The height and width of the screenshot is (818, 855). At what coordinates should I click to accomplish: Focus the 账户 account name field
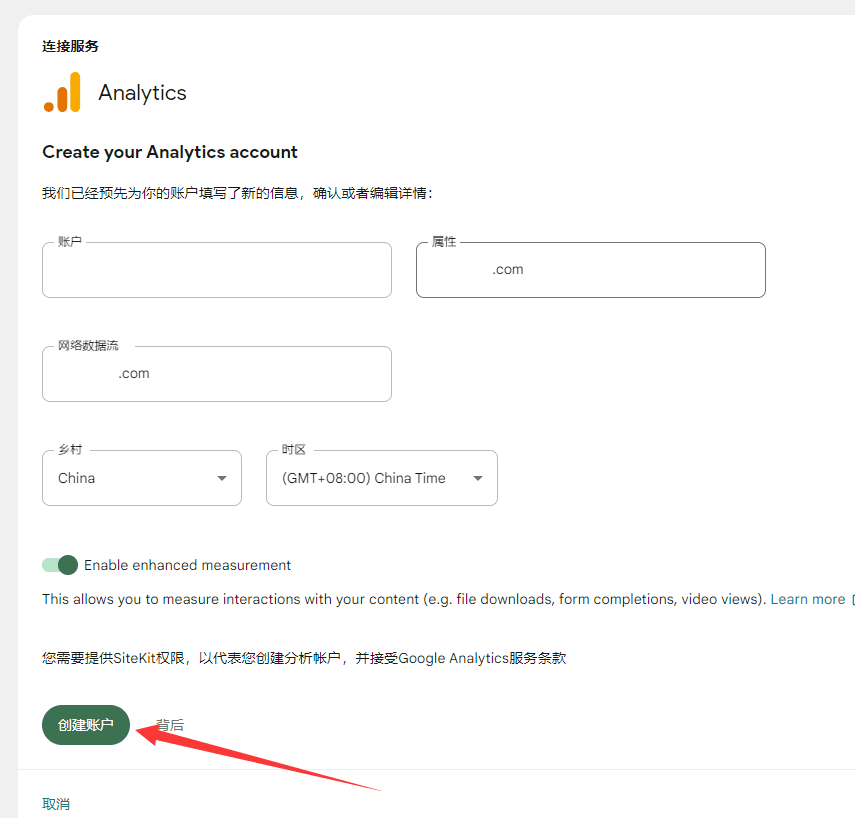coord(217,270)
